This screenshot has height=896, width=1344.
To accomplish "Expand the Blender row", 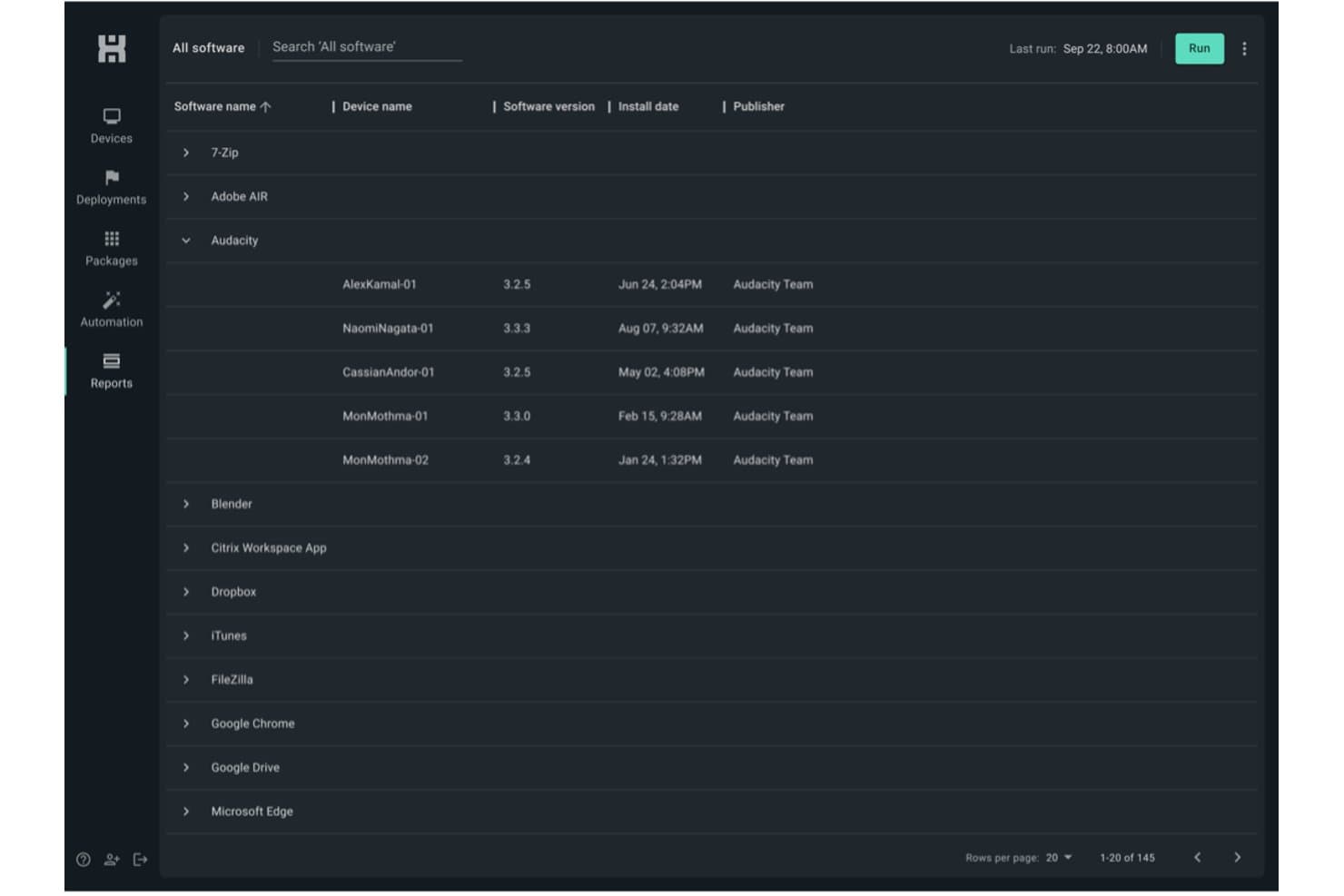I will 186,504.
